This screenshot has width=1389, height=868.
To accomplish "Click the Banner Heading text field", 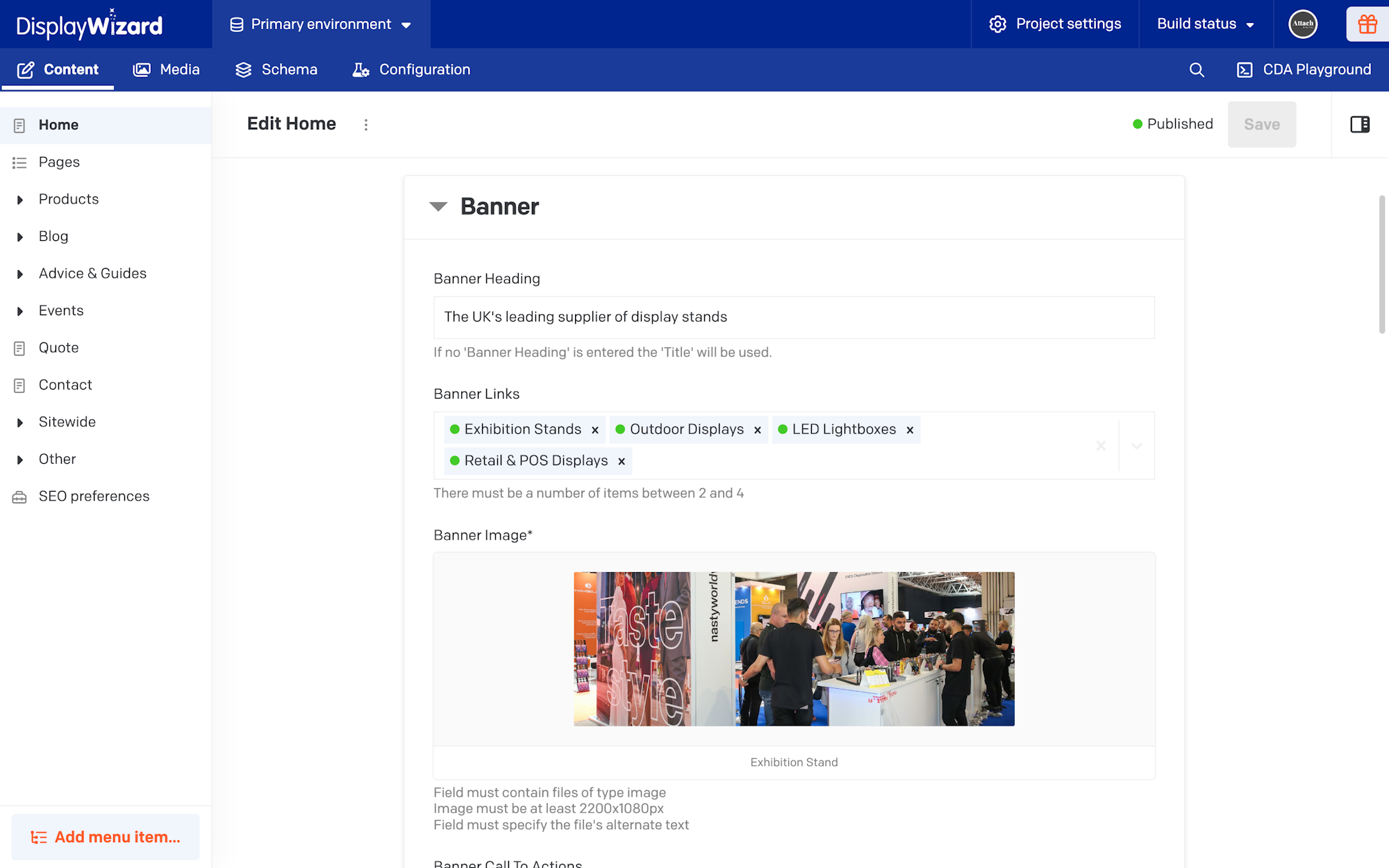I will point(794,317).
